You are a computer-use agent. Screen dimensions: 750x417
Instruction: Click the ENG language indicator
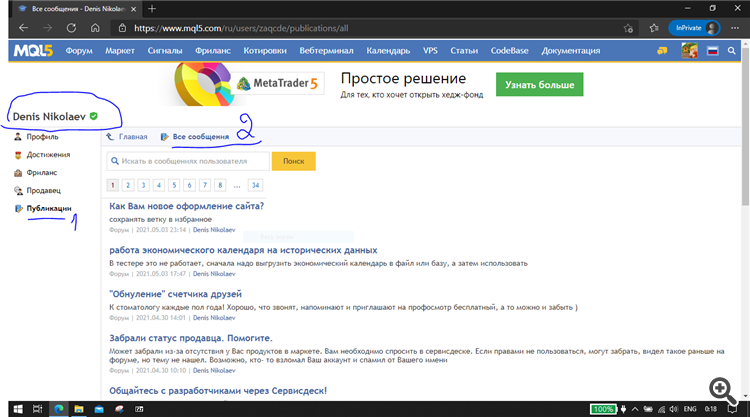click(690, 409)
